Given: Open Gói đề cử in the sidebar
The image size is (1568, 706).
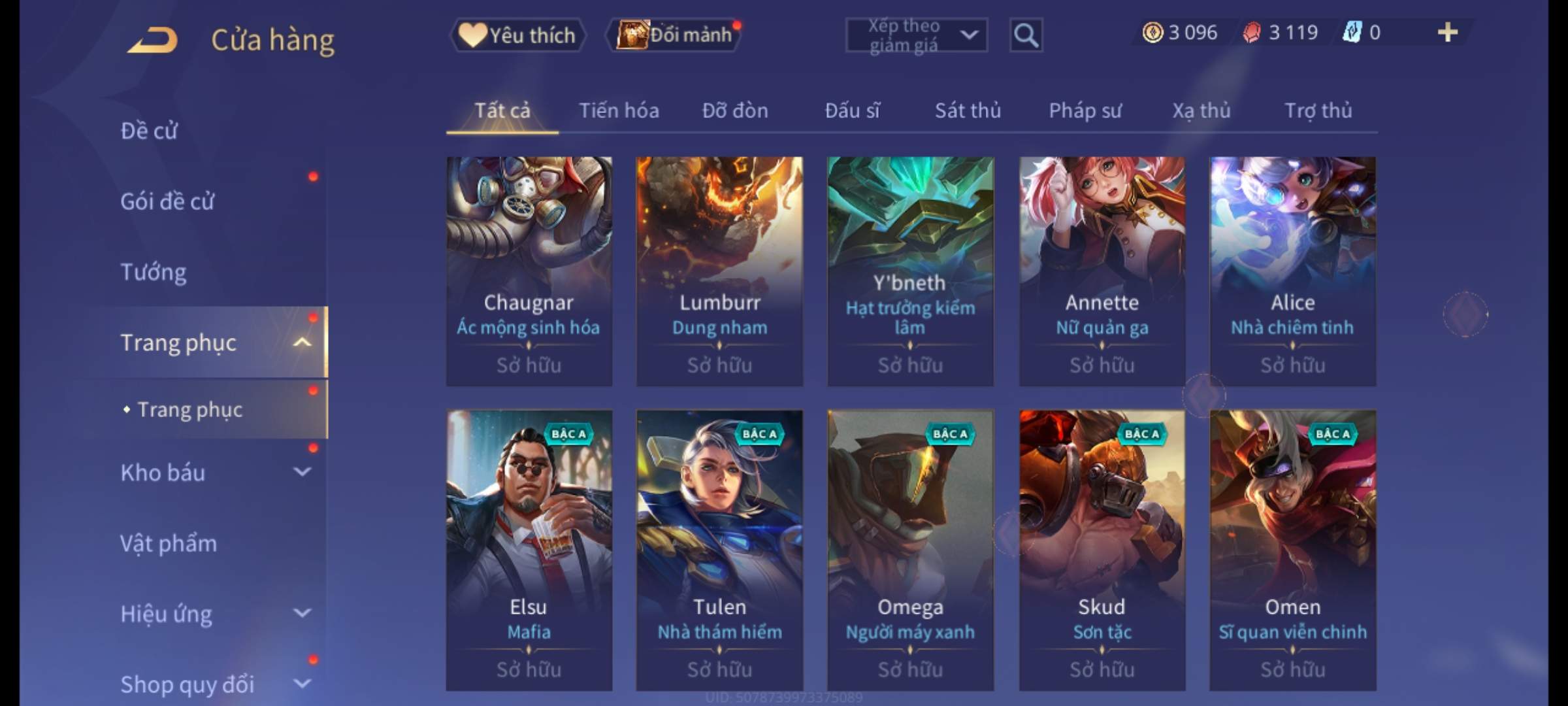Looking at the screenshot, I should pyautogui.click(x=167, y=201).
